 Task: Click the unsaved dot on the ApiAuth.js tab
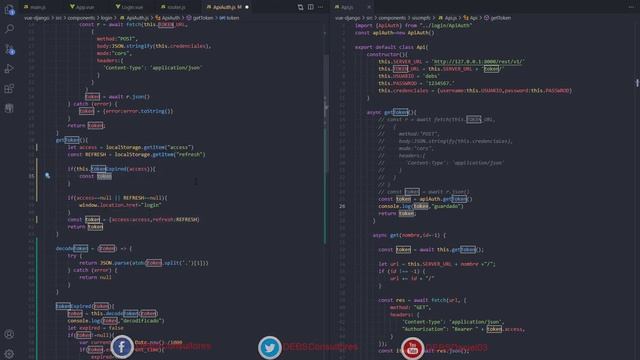pos(247,7)
